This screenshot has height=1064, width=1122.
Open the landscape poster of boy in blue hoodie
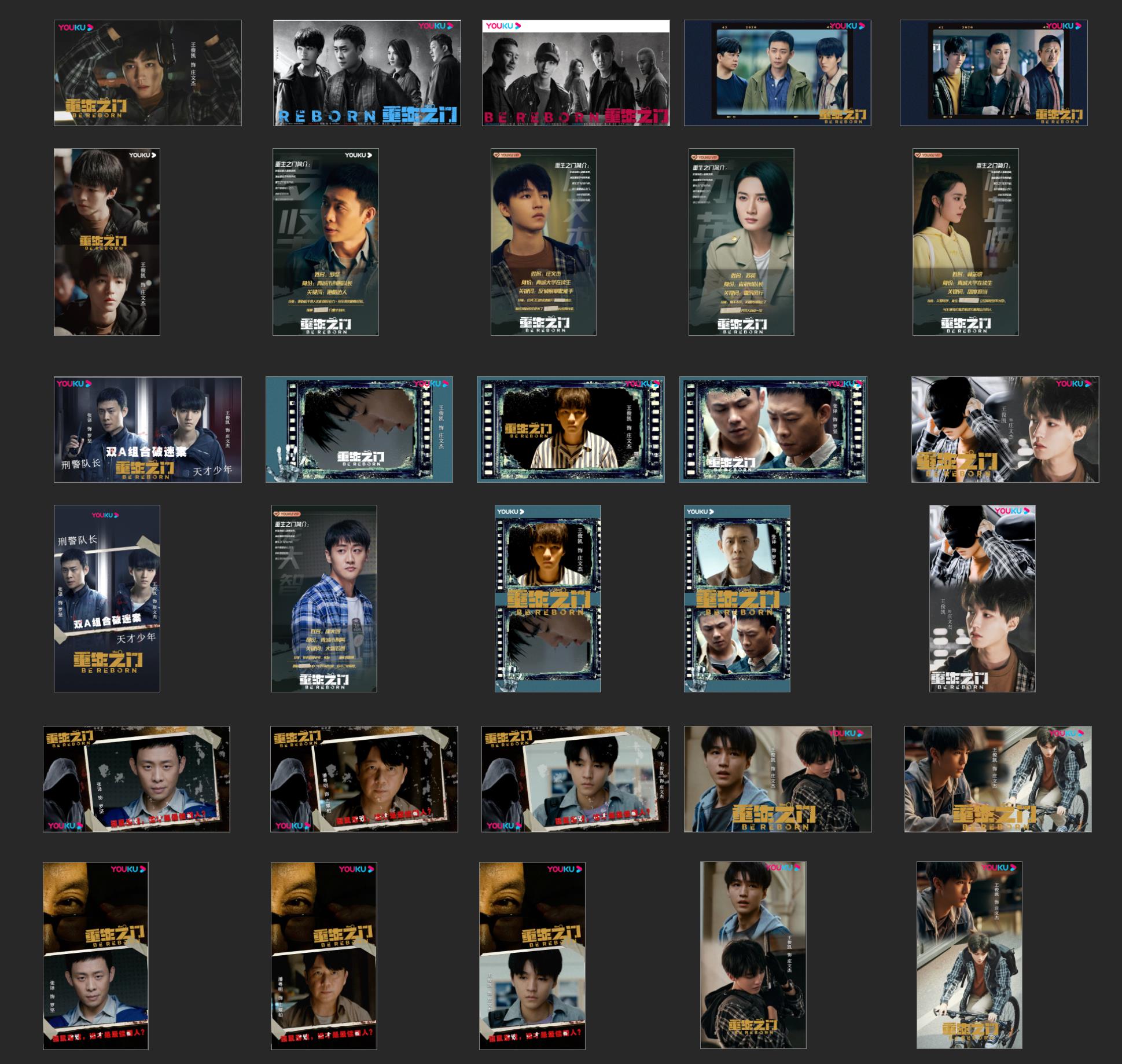[778, 779]
